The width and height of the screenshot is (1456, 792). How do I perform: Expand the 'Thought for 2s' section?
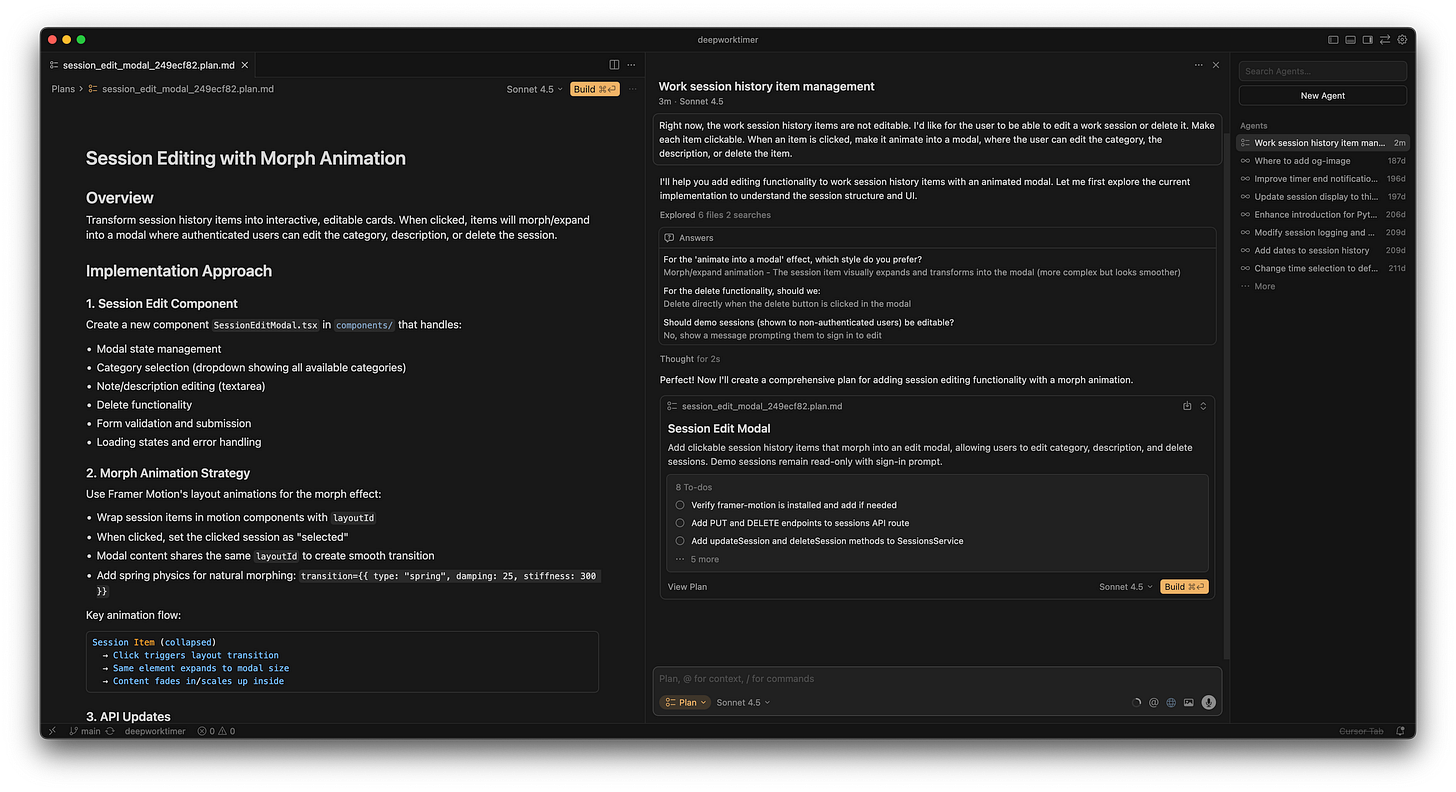pyautogui.click(x=690, y=359)
